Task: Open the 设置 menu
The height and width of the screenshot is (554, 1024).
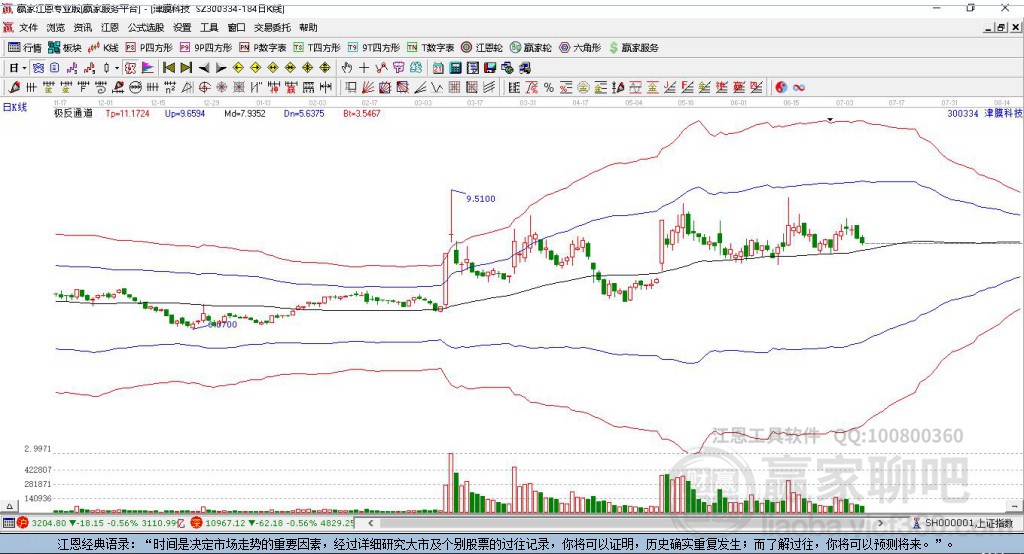Action: 182,27
